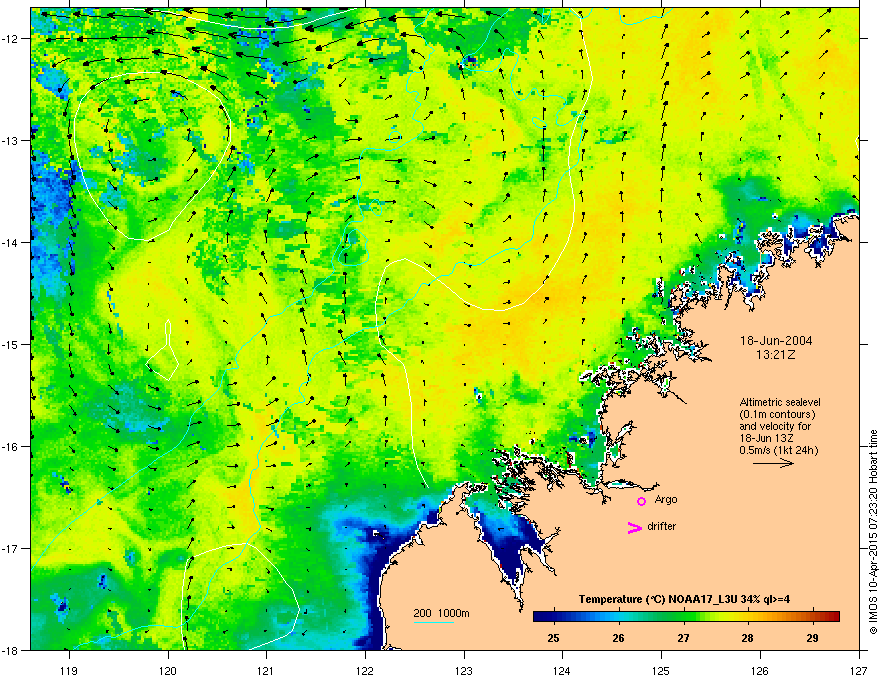
Task: Click the 0.5m/s velocity scale arrow
Action: point(773,463)
